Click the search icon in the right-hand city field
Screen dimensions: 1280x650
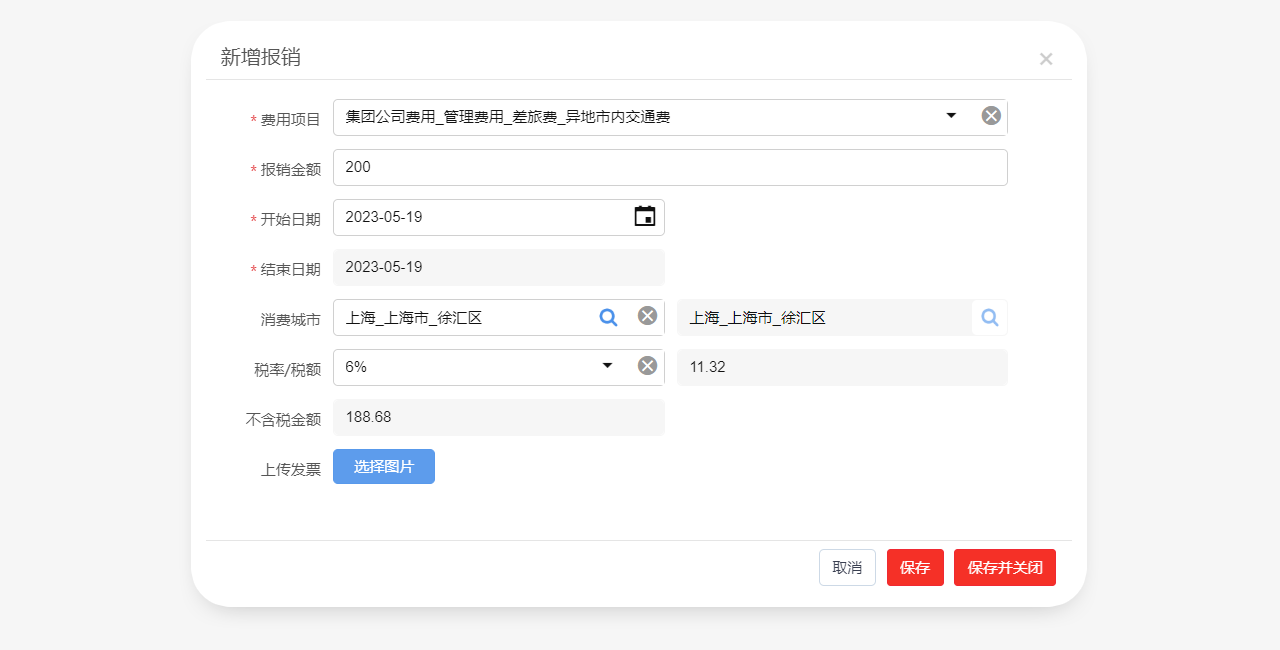coord(989,317)
